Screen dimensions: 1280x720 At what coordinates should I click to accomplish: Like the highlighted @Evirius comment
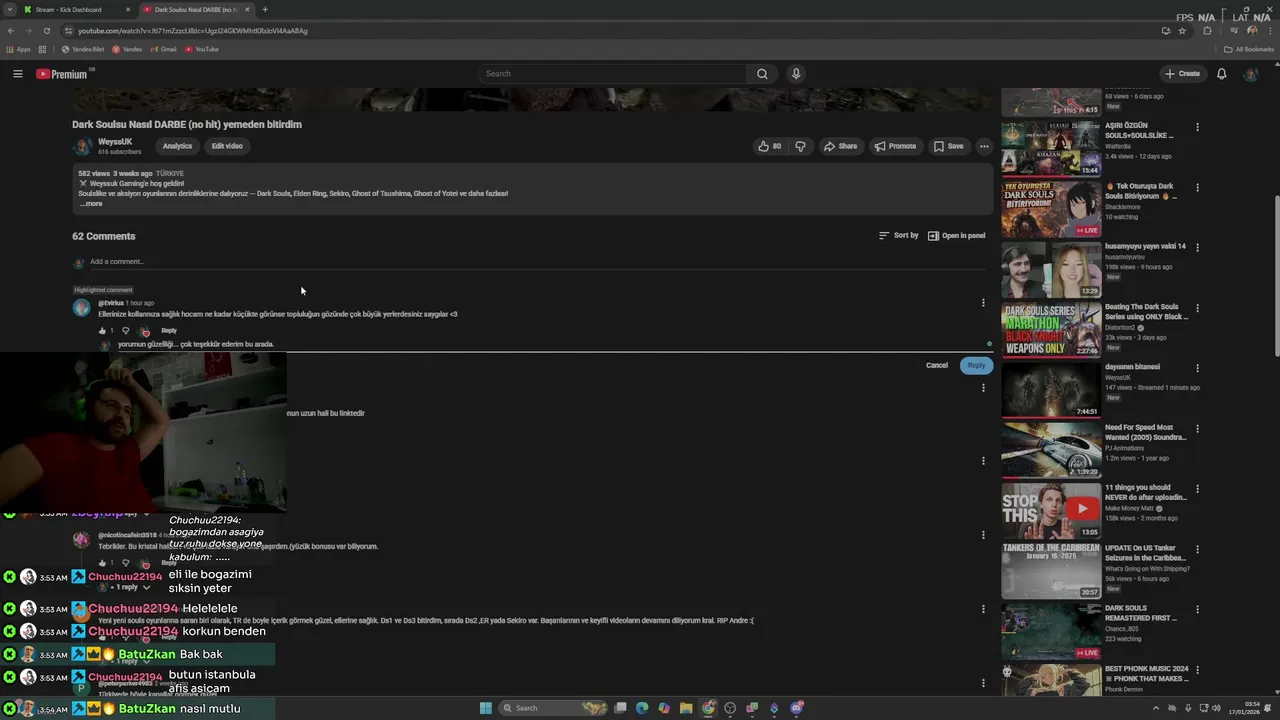102,330
